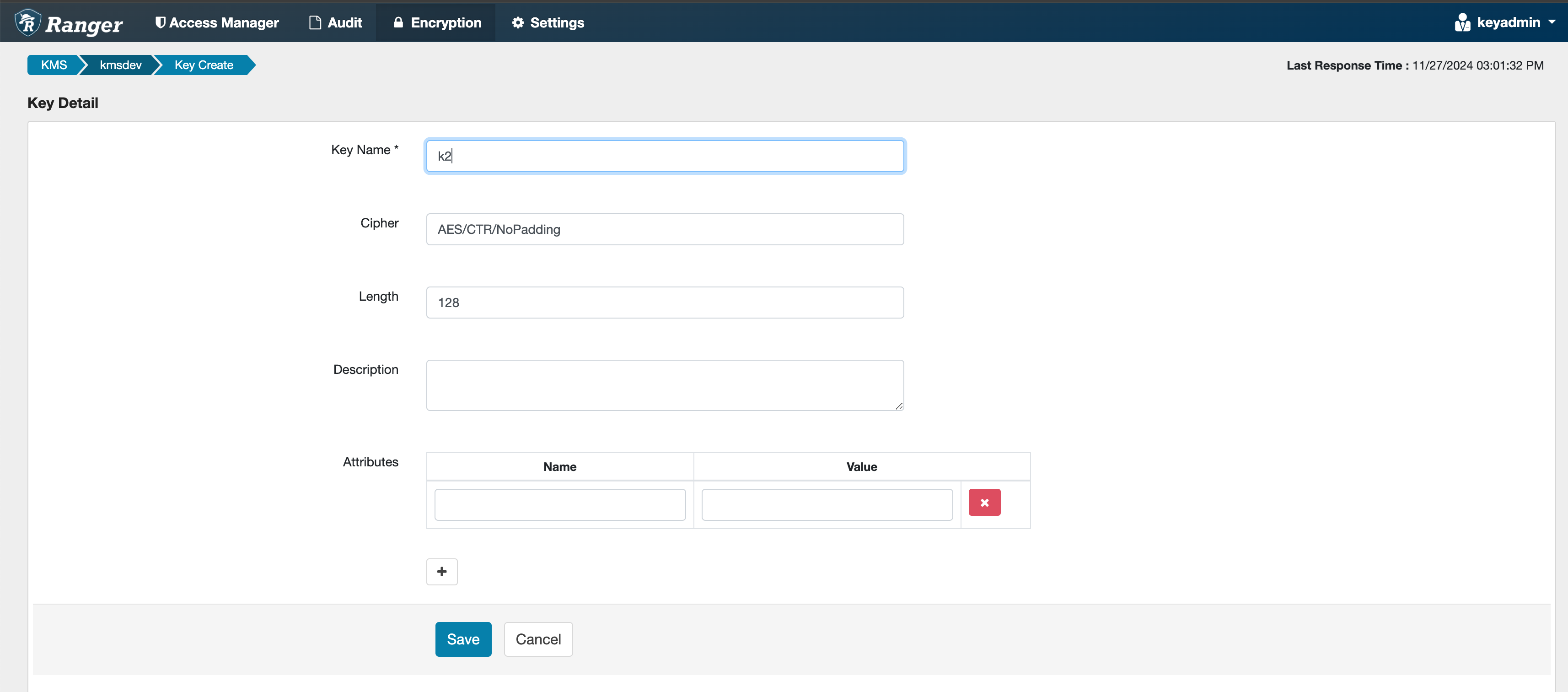The width and height of the screenshot is (1568, 692).
Task: Click the Audit document icon
Action: pyautogui.click(x=315, y=22)
